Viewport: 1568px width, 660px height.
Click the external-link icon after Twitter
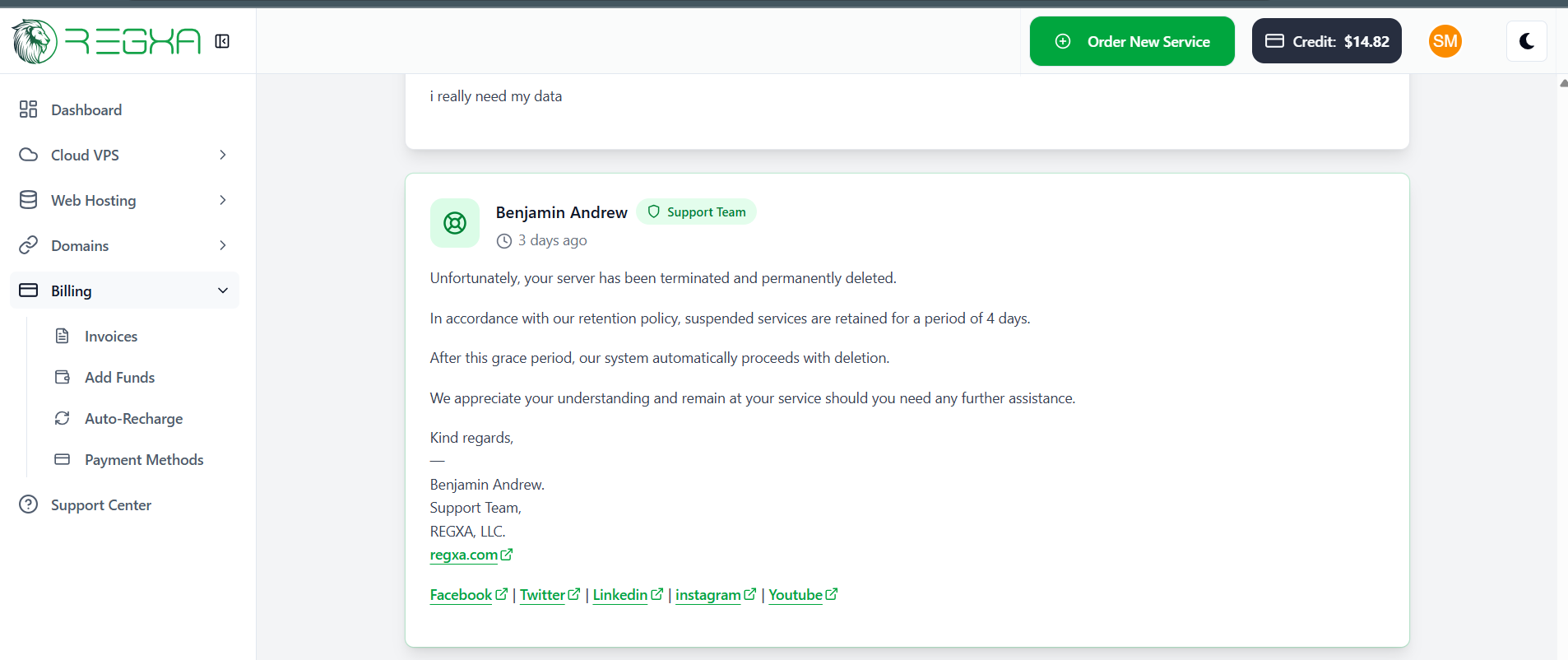click(x=574, y=594)
